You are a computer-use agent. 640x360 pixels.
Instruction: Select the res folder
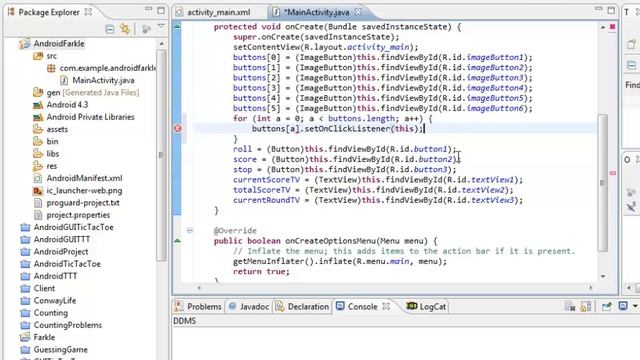coord(51,166)
